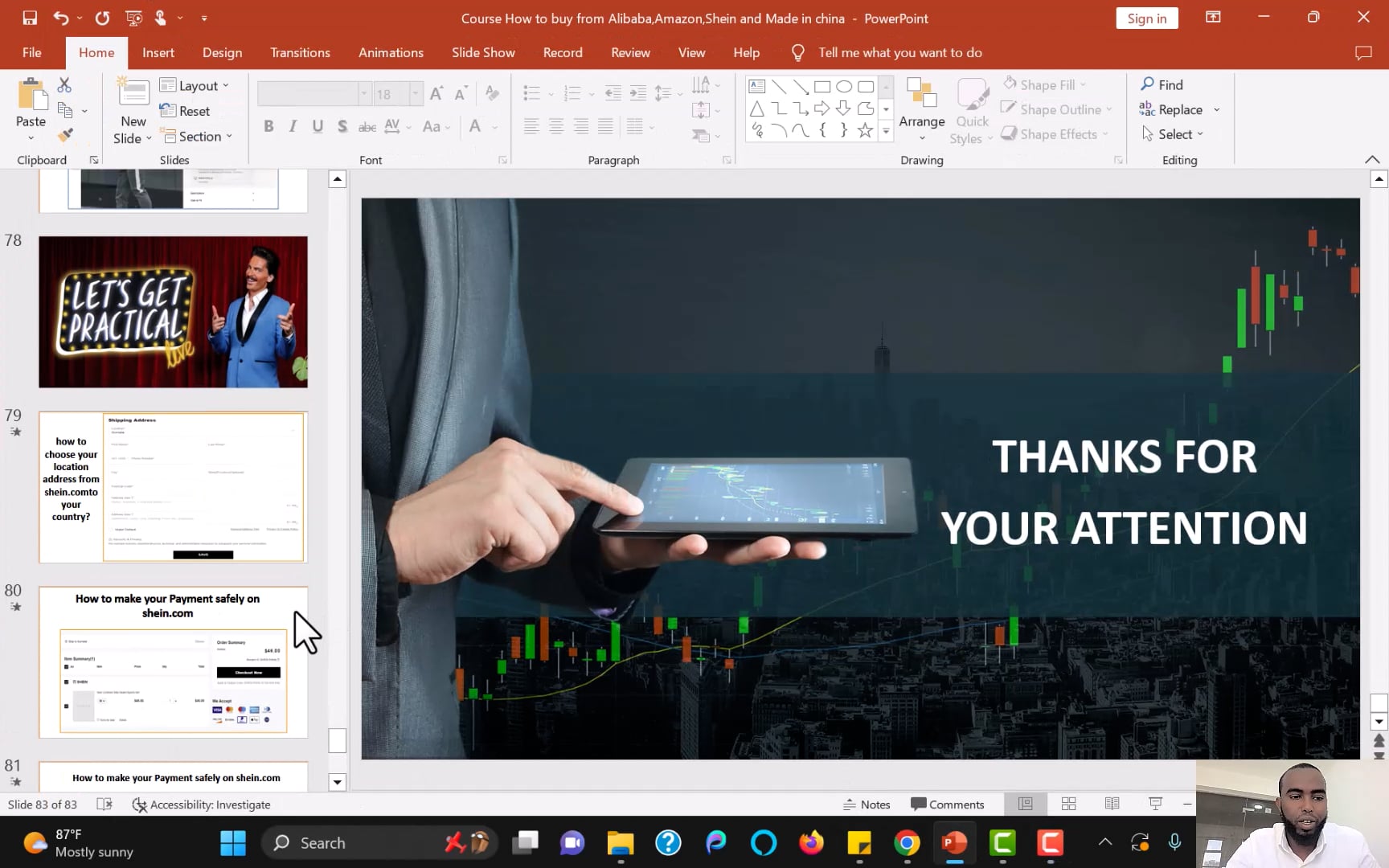Go to the Slide Show tab
1389x868 pixels.
click(x=483, y=52)
